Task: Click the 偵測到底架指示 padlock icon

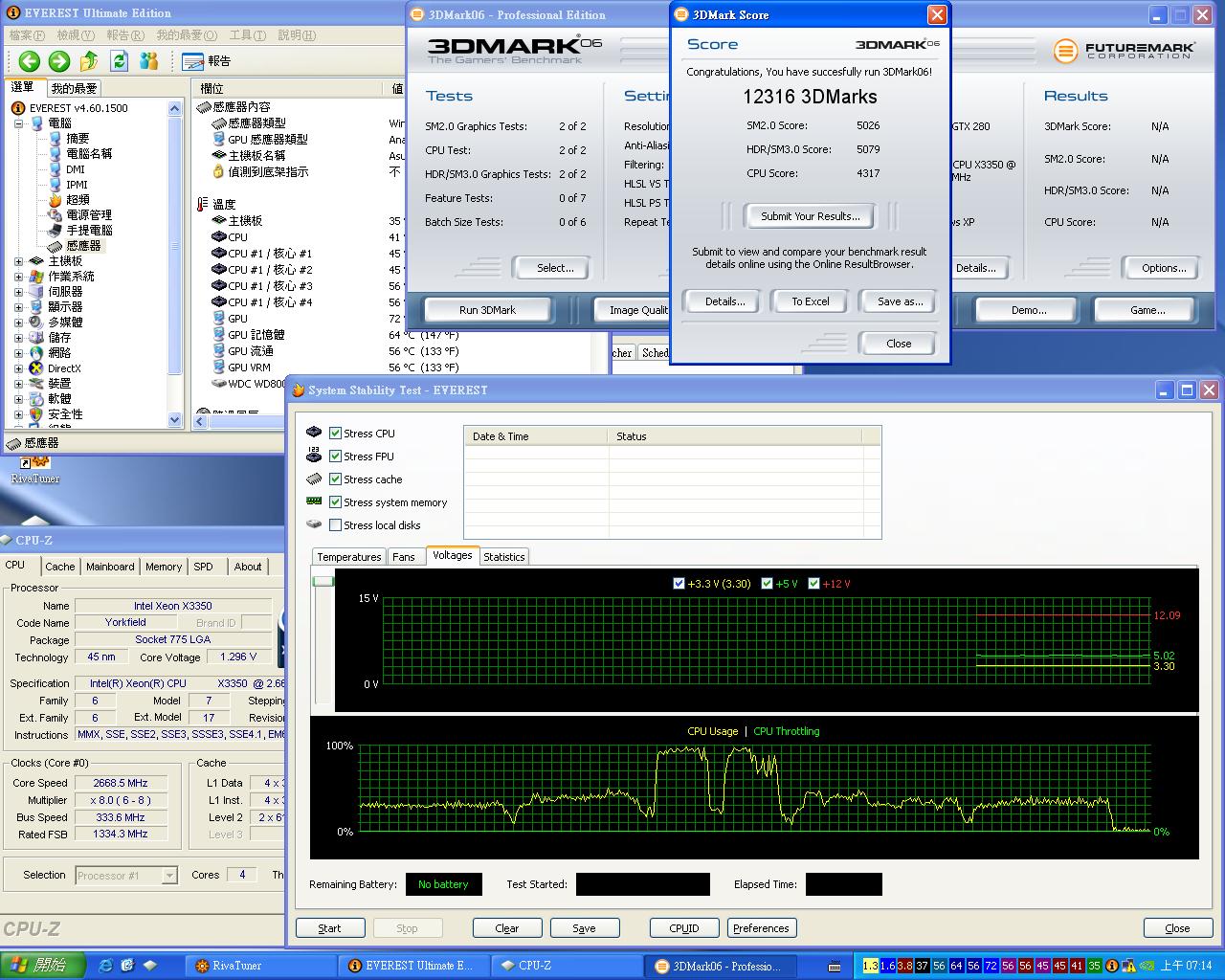Action: point(218,171)
